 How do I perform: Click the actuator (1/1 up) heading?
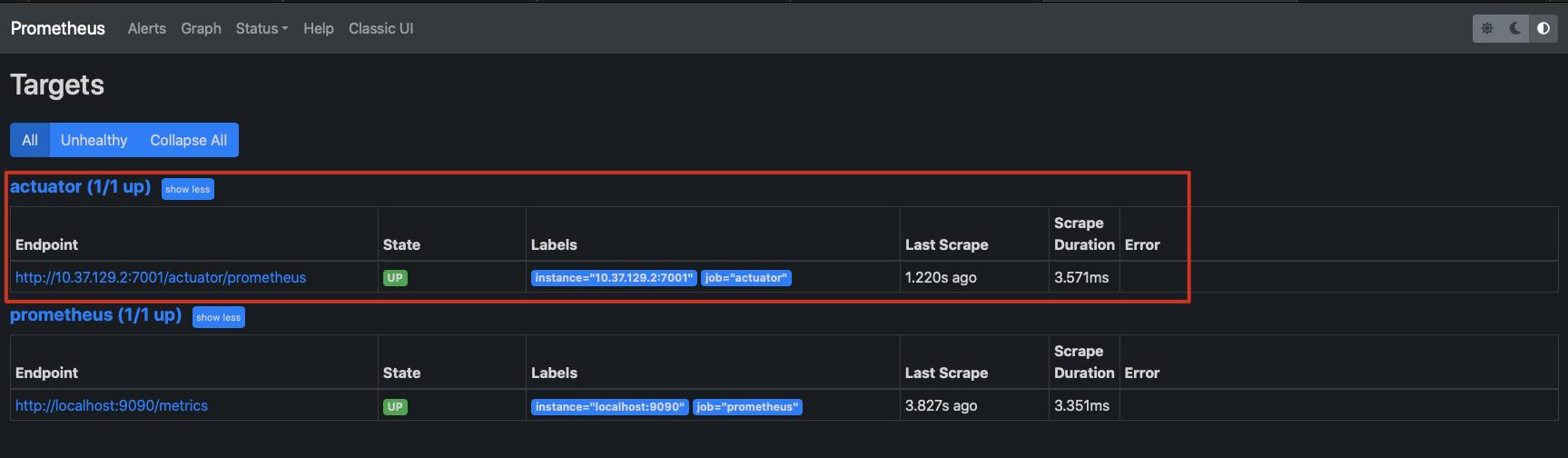pyautogui.click(x=80, y=186)
